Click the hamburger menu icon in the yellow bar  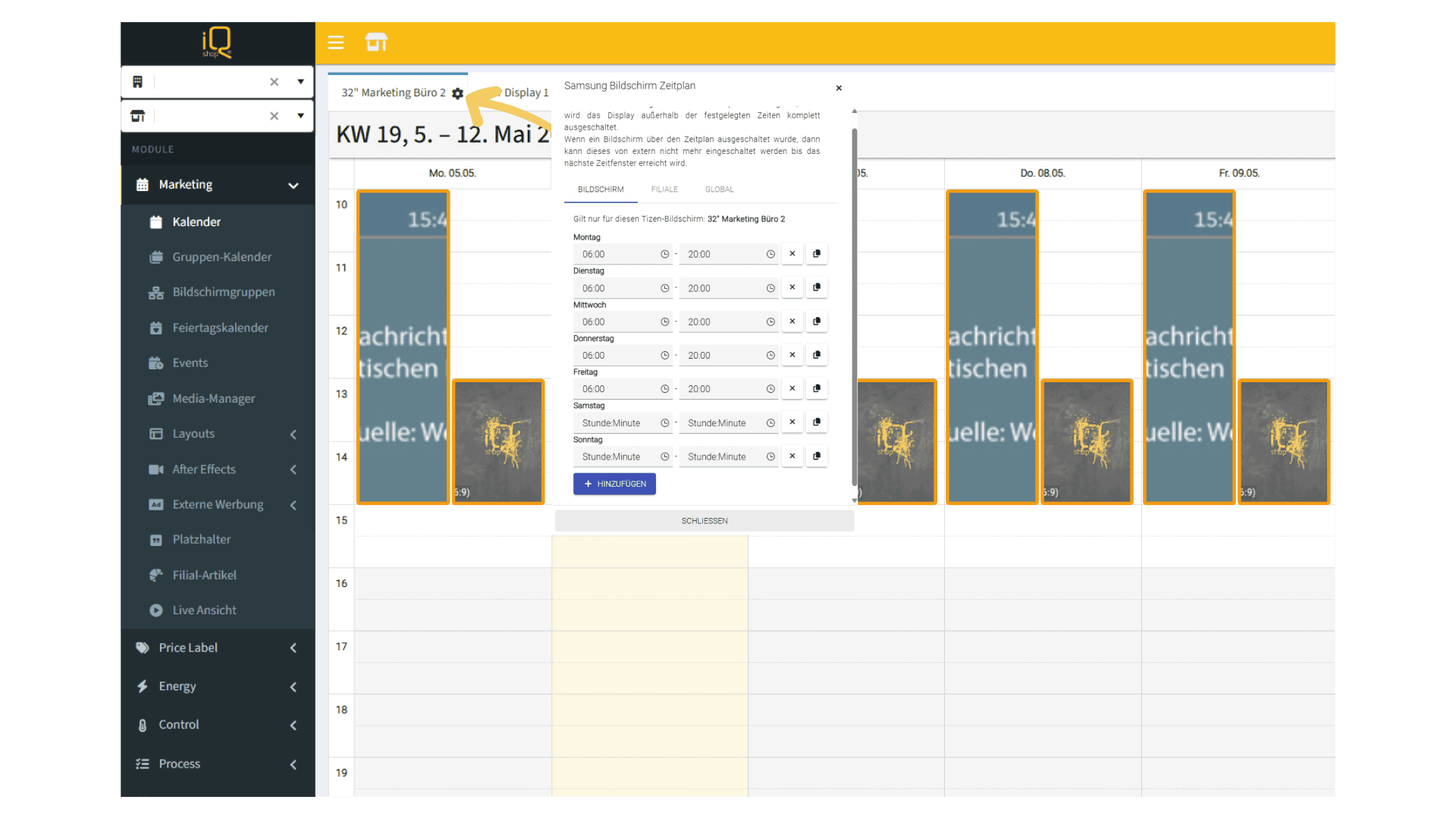pos(336,42)
